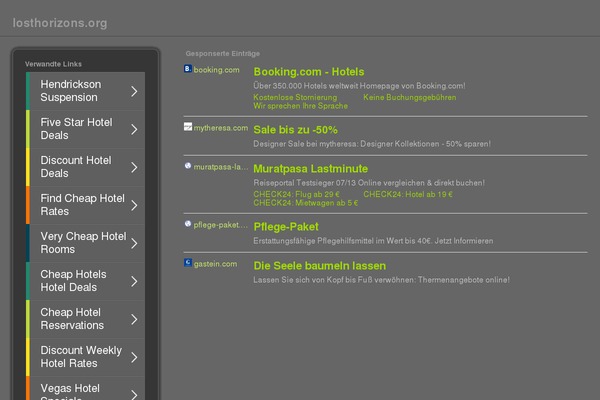Click the arrow beside Cheap Hotel Reservations
Viewport: 600px width, 400px height.
(134, 319)
